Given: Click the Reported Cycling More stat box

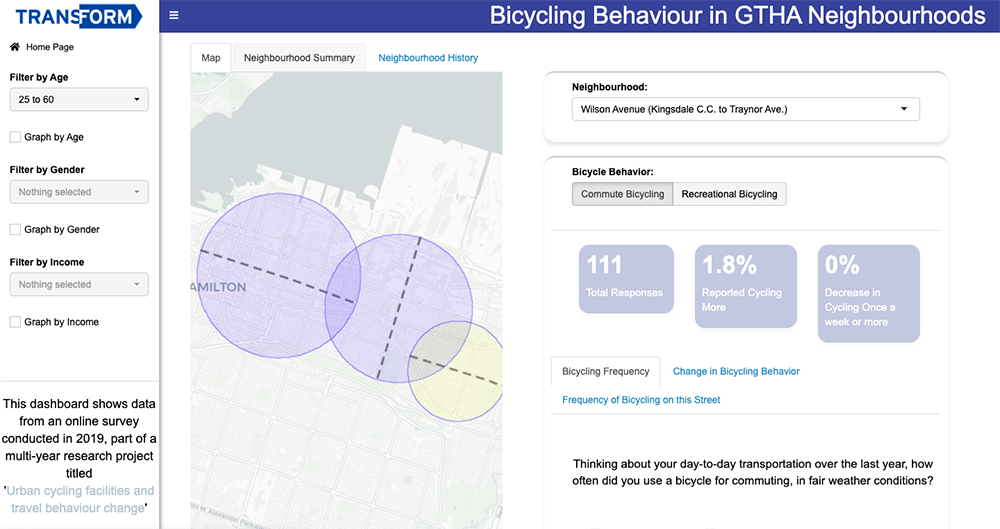Looking at the screenshot, I should (745, 285).
